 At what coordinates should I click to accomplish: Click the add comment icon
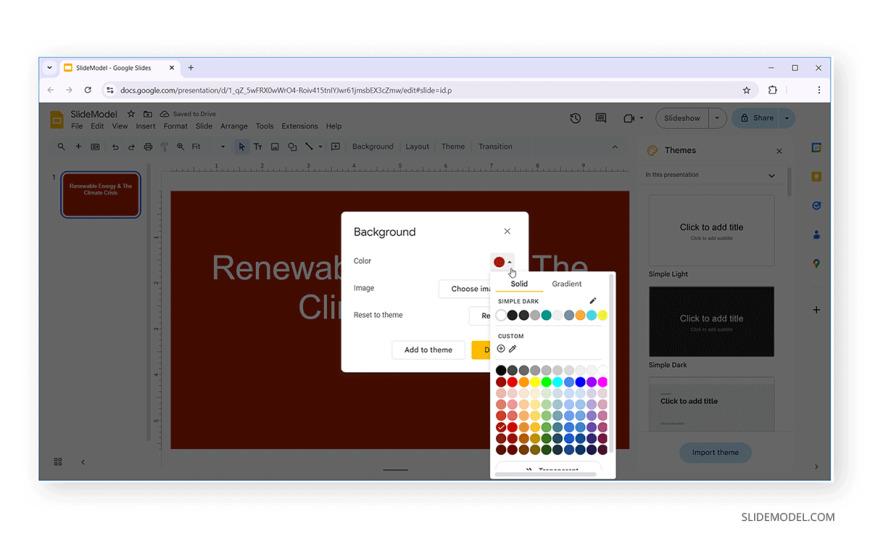point(335,147)
